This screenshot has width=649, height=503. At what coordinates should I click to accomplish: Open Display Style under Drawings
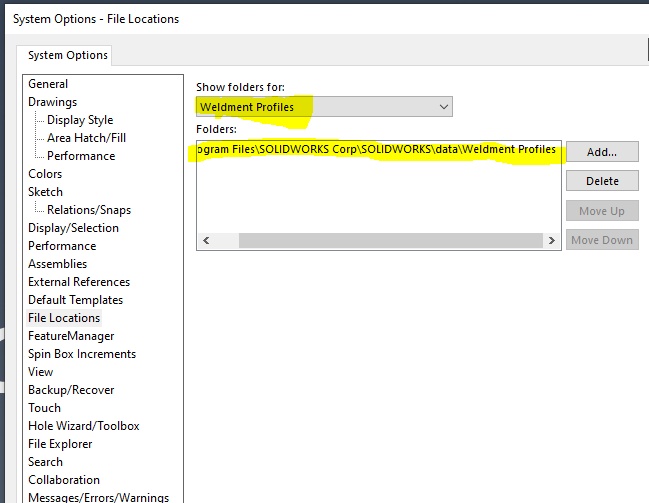pyautogui.click(x=80, y=120)
